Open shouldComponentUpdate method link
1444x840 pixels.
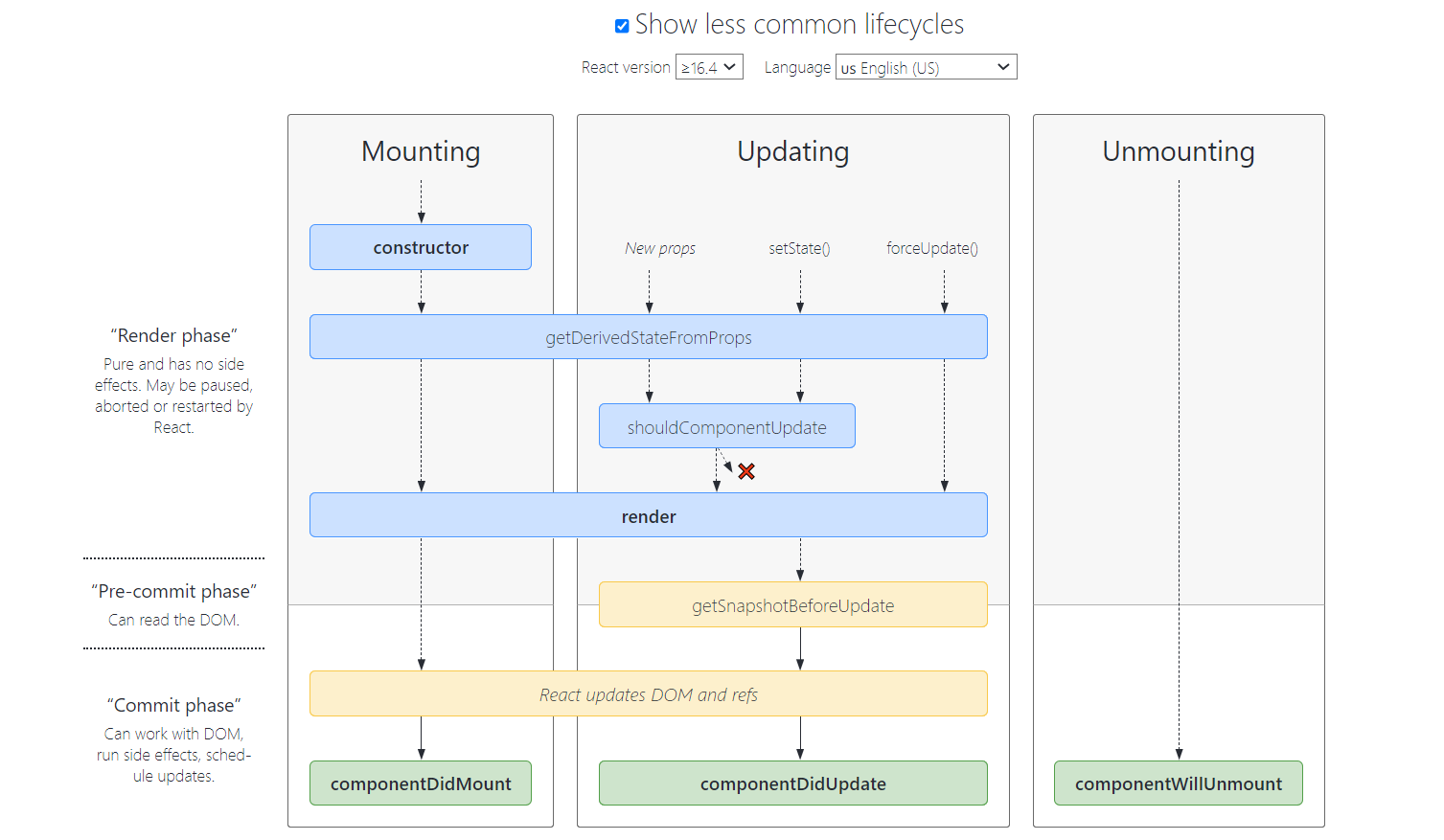(x=727, y=426)
